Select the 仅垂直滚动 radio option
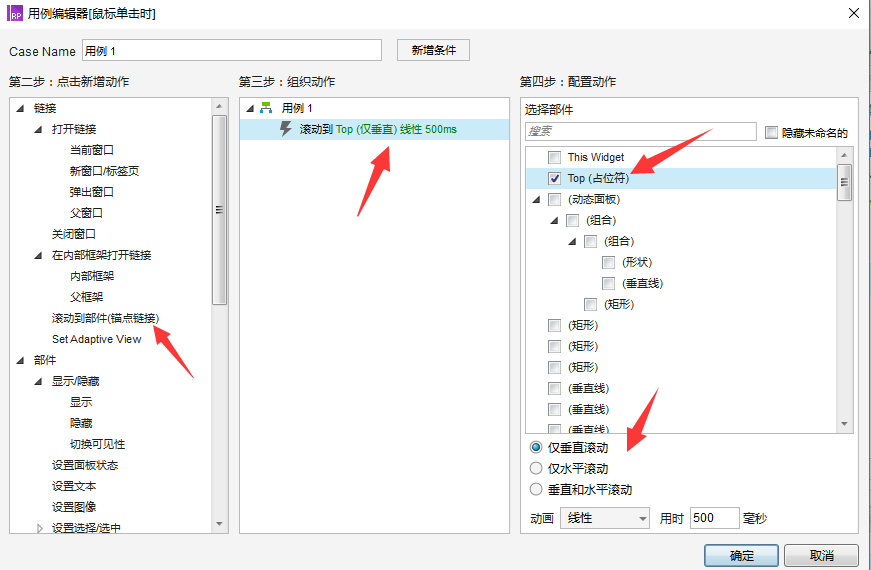Viewport: 871px width, 570px height. click(x=536, y=447)
